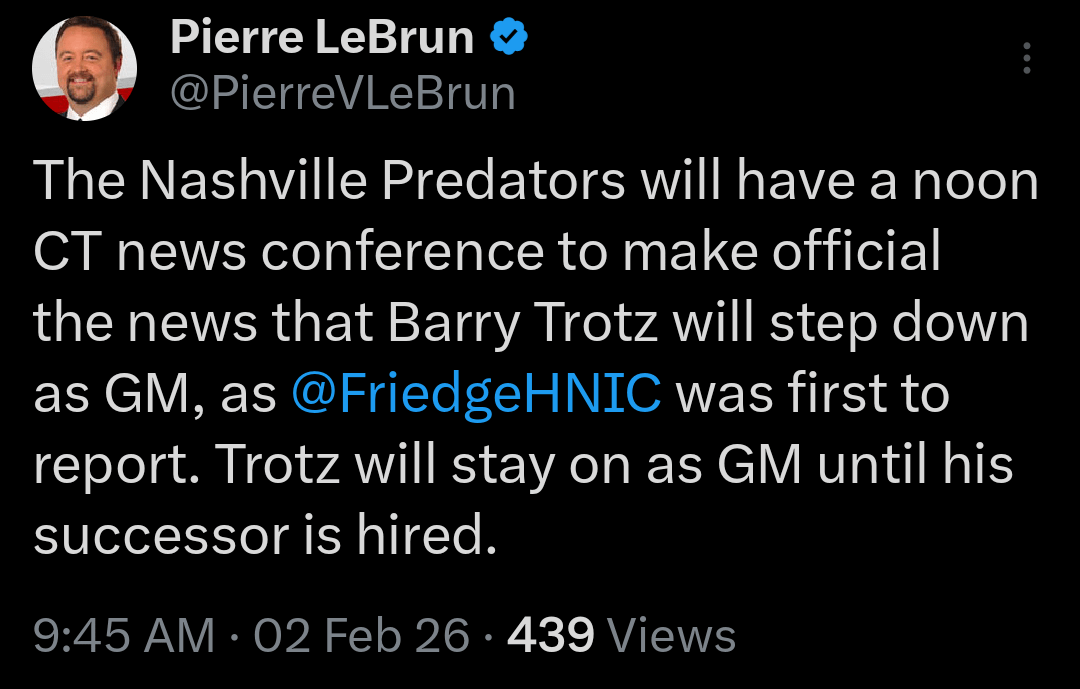Click "step down" in the tweet text
The height and width of the screenshot is (689, 1080).
[x=908, y=324]
